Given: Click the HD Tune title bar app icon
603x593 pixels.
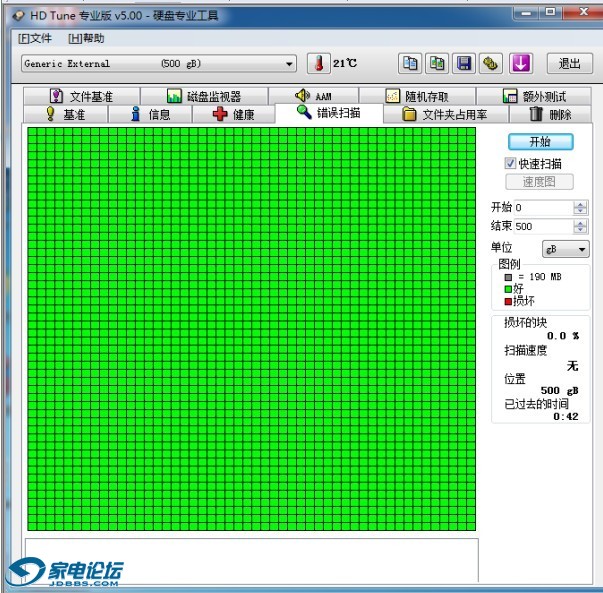Looking at the screenshot, I should [19, 16].
